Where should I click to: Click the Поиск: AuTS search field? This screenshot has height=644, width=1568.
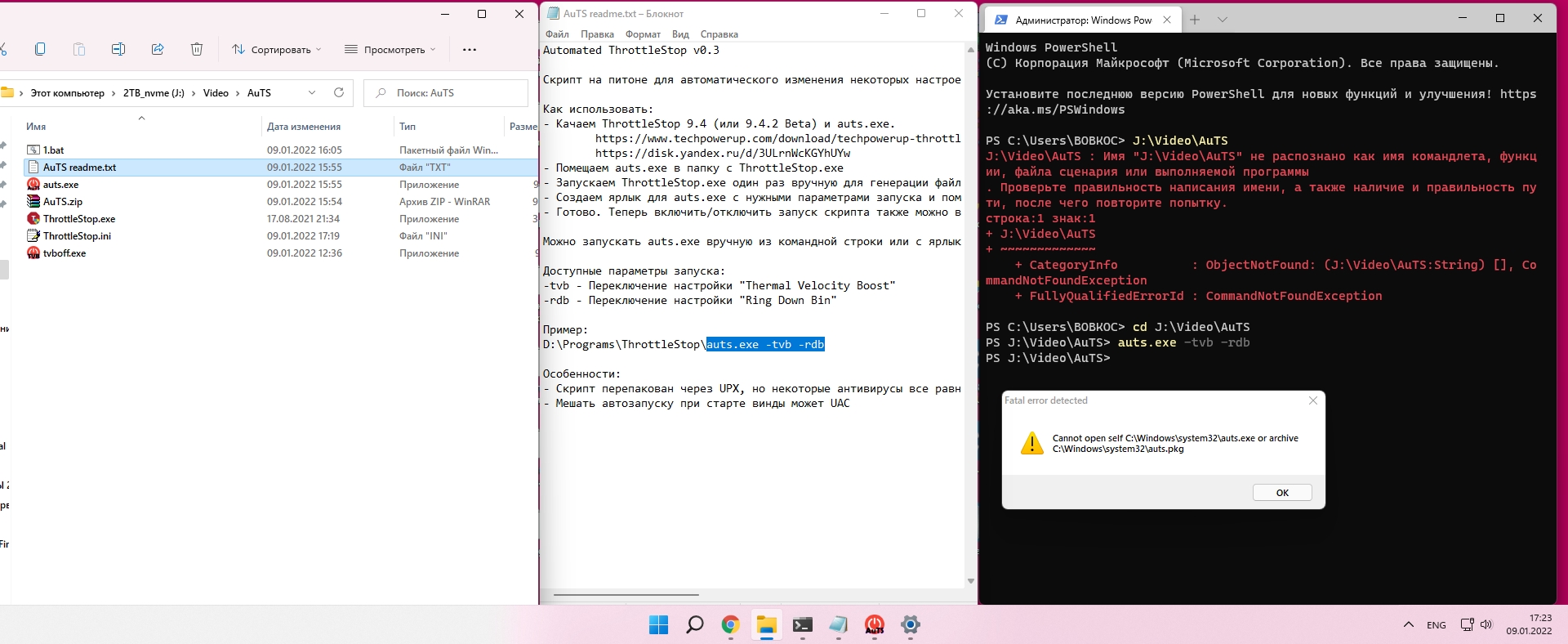click(x=446, y=92)
